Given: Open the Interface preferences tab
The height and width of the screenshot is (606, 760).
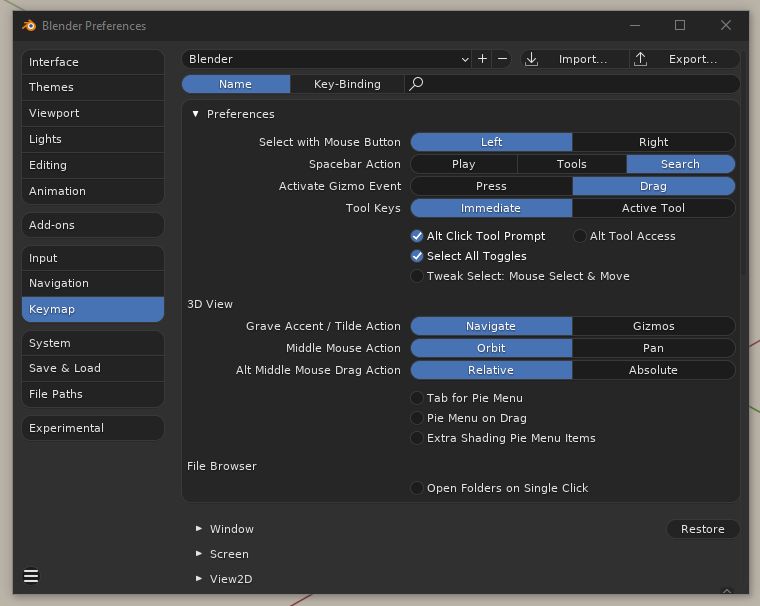Looking at the screenshot, I should [93, 62].
